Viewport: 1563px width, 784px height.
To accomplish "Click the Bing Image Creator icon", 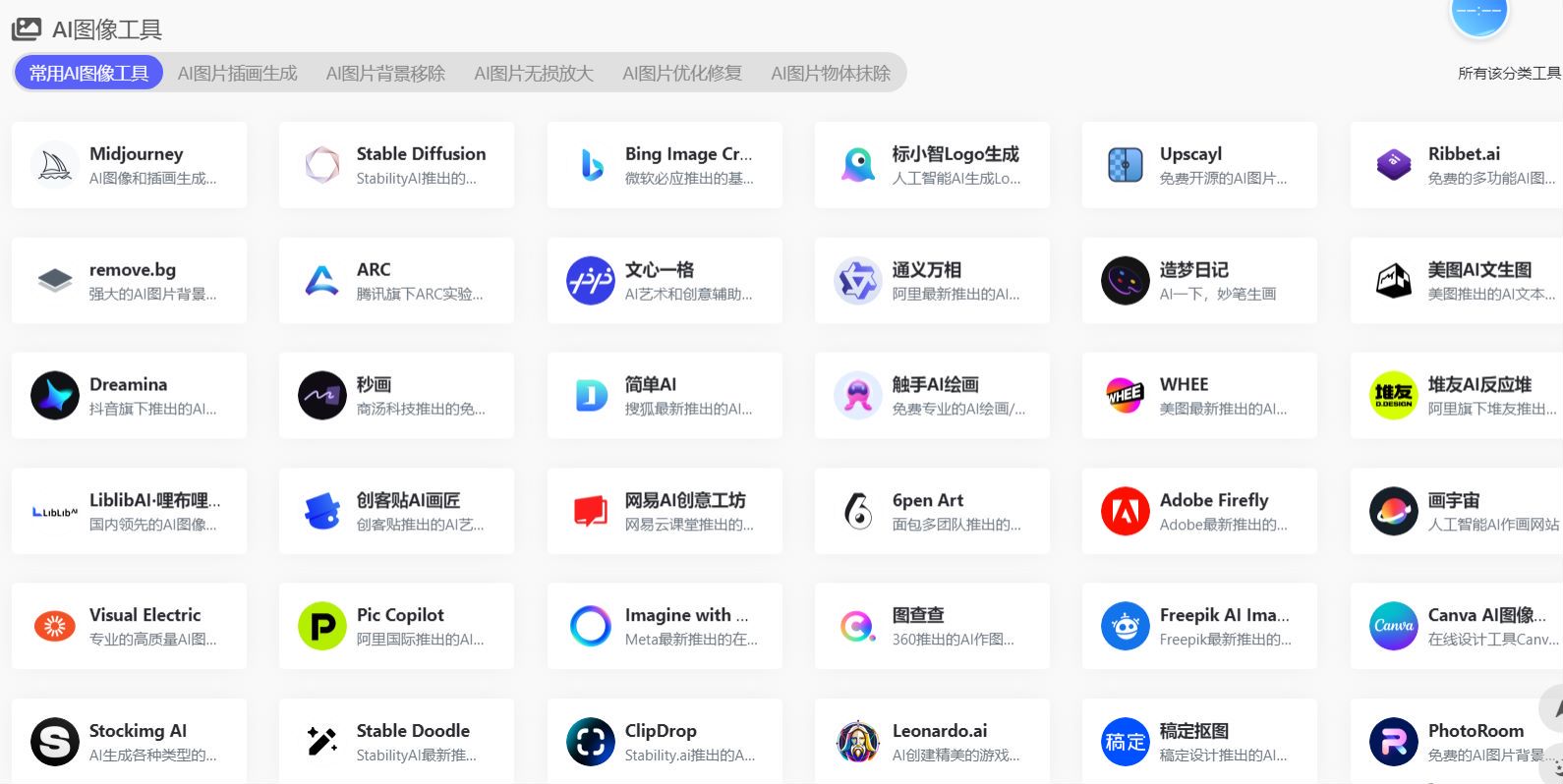I will [x=591, y=165].
